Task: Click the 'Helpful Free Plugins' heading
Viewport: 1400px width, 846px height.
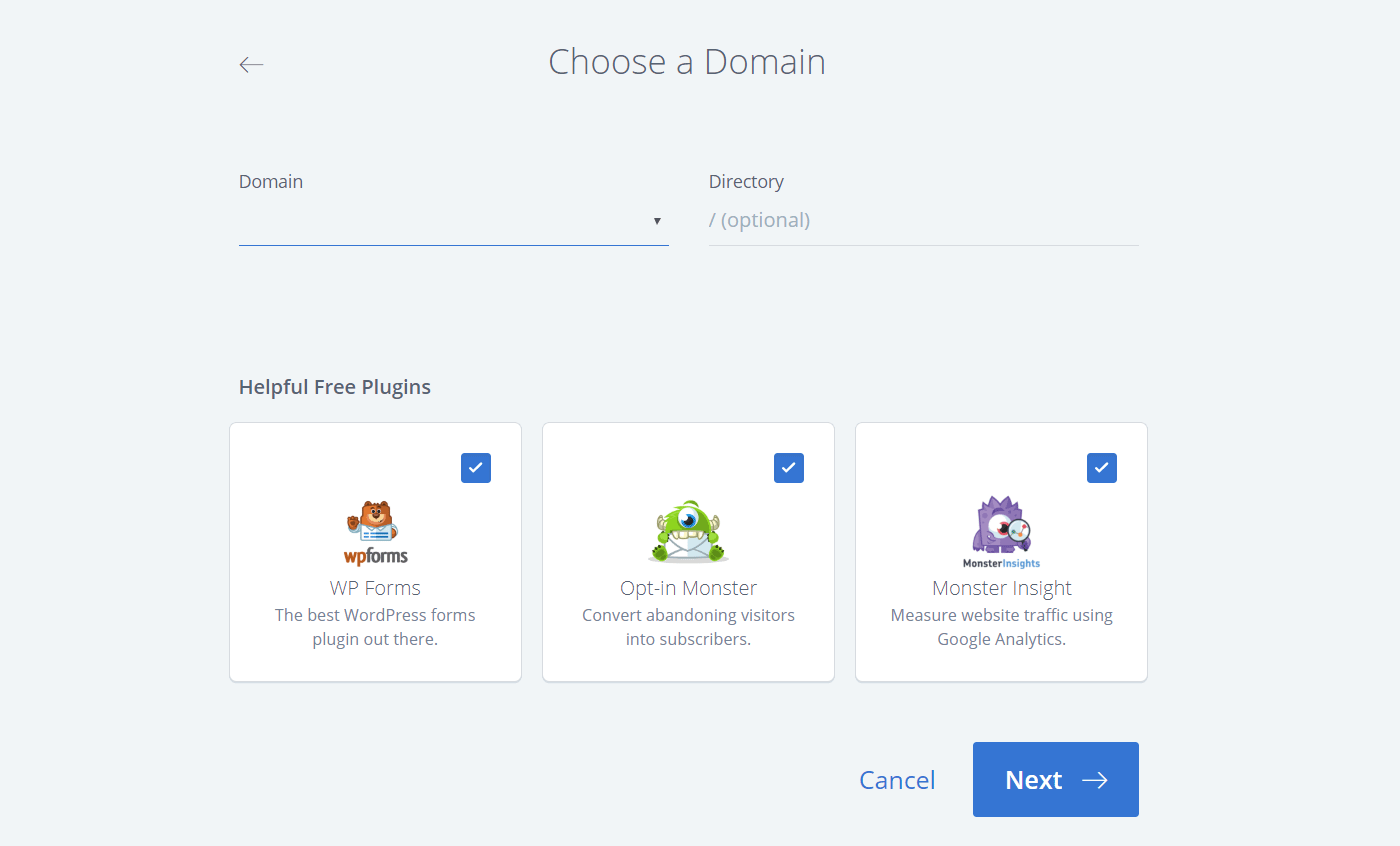Action: [335, 387]
